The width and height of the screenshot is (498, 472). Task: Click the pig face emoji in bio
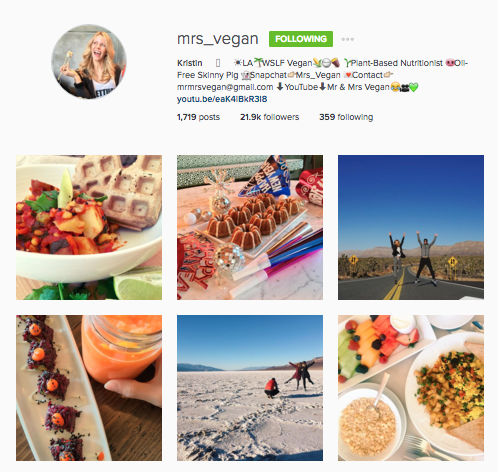(x=450, y=63)
